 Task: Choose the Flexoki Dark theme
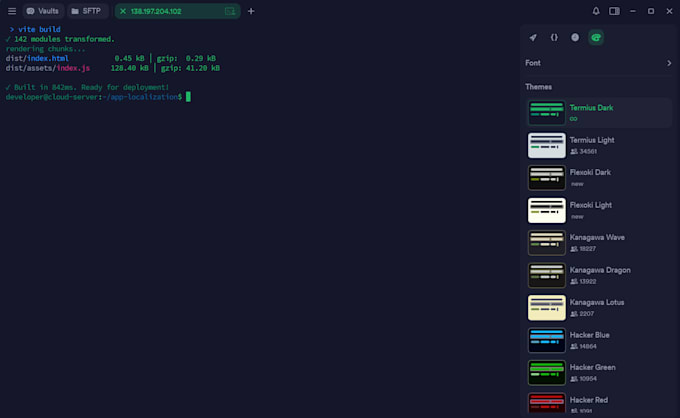click(x=599, y=178)
